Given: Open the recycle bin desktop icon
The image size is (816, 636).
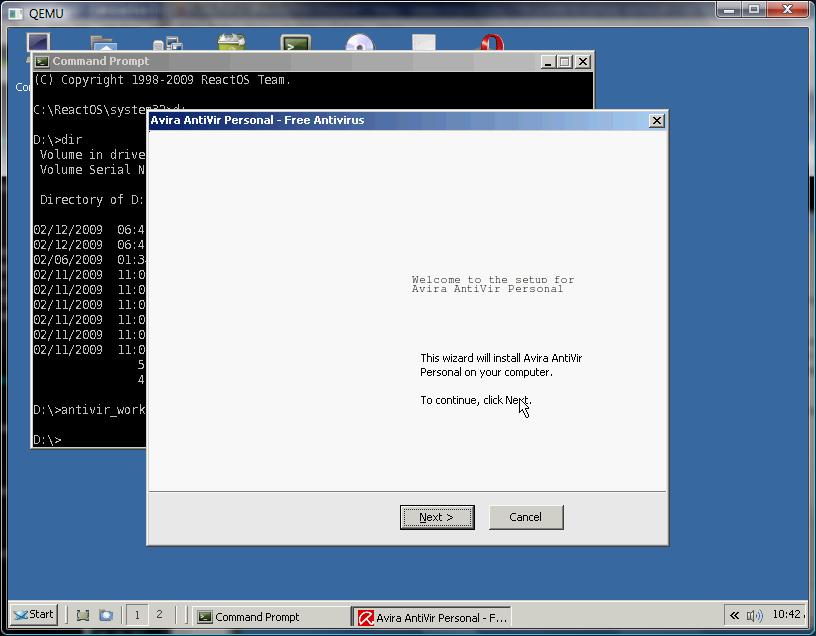Looking at the screenshot, I should click(232, 43).
